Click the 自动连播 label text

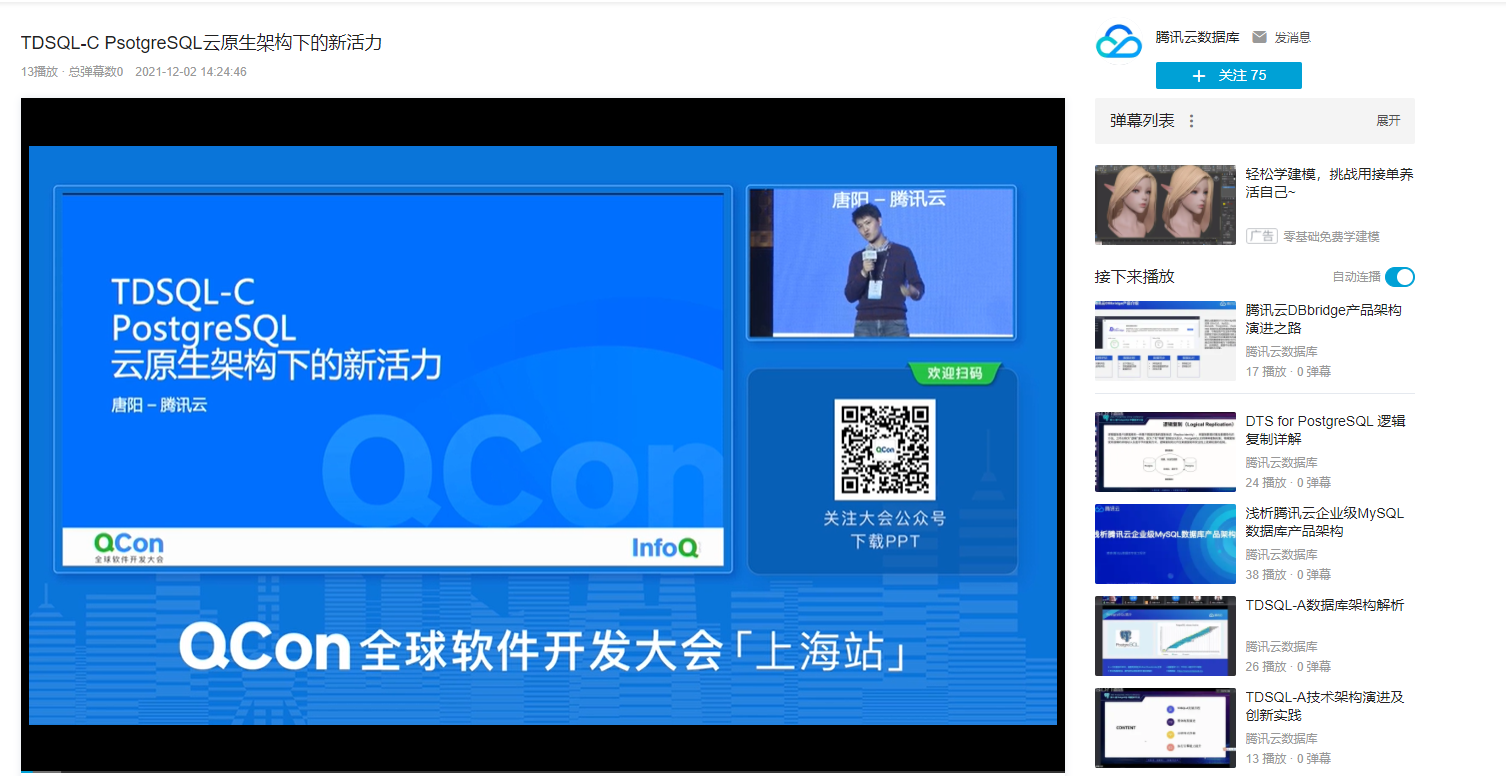pos(1356,277)
